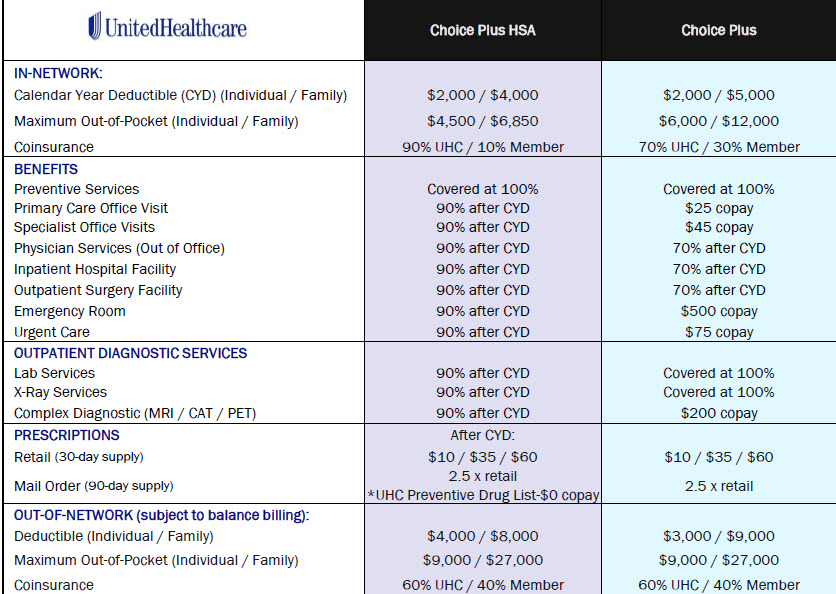
Task: Click the $500 copay Emergency Room value
Action: pyautogui.click(x=719, y=311)
